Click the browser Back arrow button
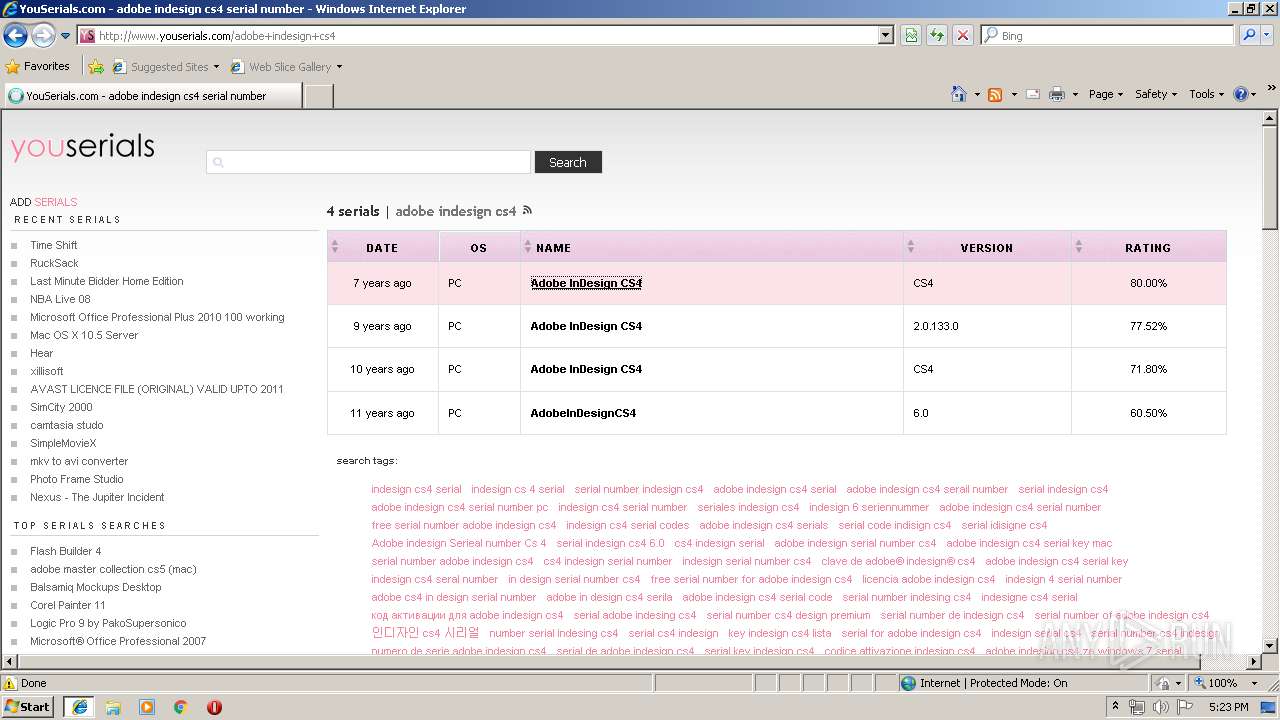Image resolution: width=1280 pixels, height=720 pixels. coord(16,35)
